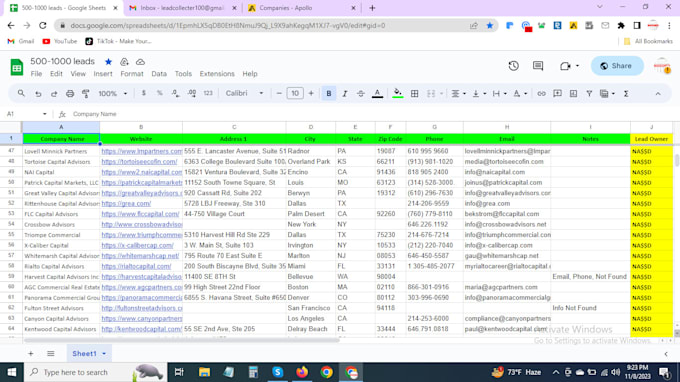The image size is (680, 382).
Task: Open the YouTube bookmark
Action: (59, 41)
